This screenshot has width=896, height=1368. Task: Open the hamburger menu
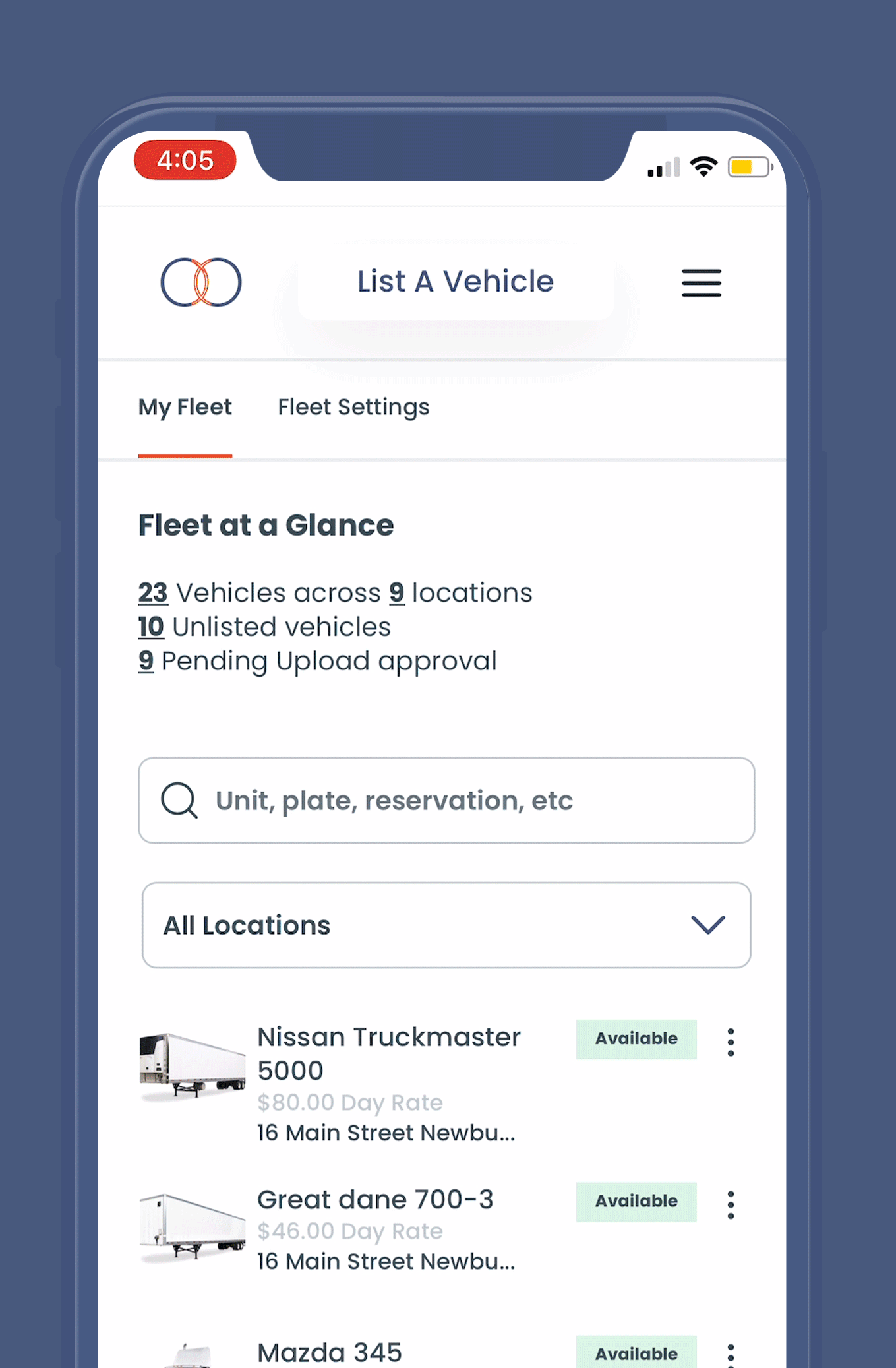point(701,283)
